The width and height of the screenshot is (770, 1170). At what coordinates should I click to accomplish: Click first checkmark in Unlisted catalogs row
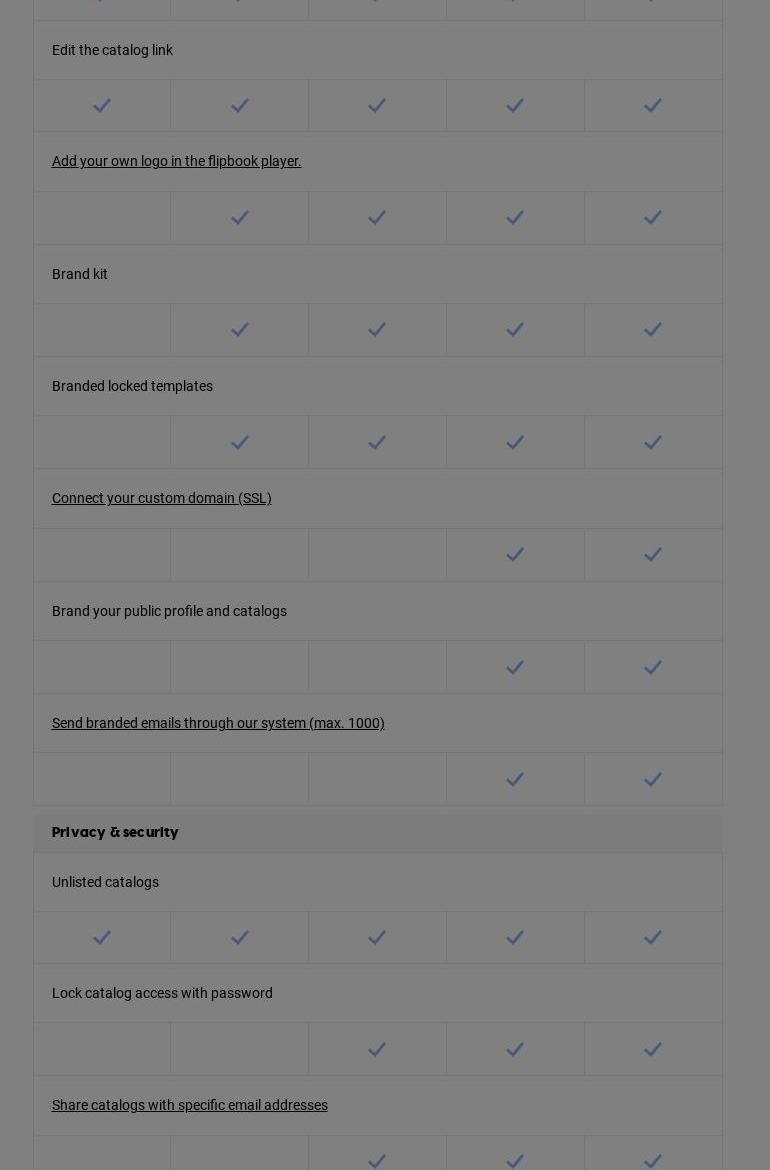point(102,938)
